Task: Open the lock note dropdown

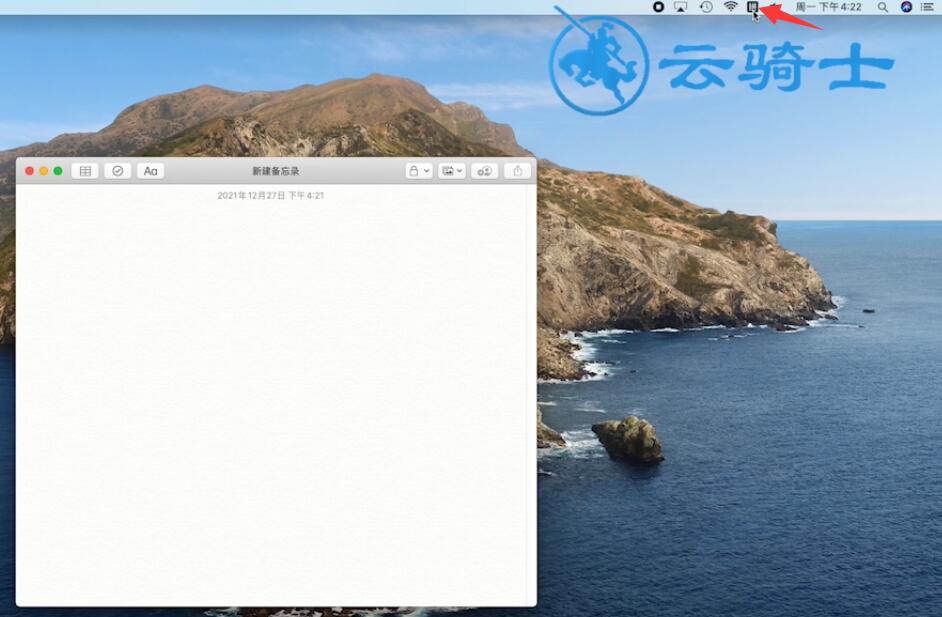Action: (419, 171)
